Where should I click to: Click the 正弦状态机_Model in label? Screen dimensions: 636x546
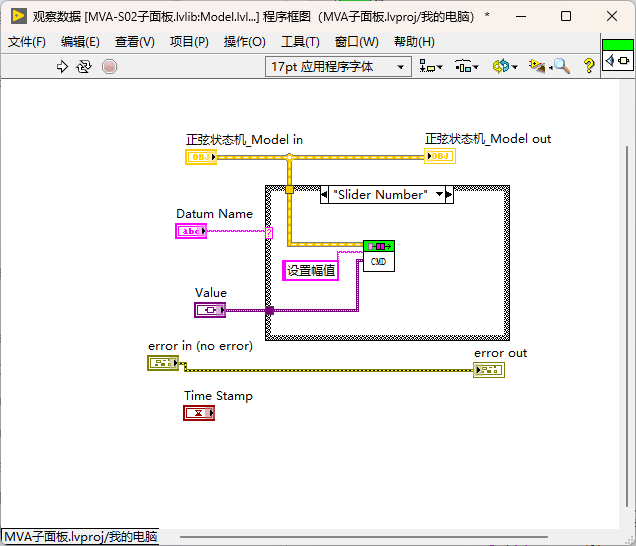coord(244,140)
